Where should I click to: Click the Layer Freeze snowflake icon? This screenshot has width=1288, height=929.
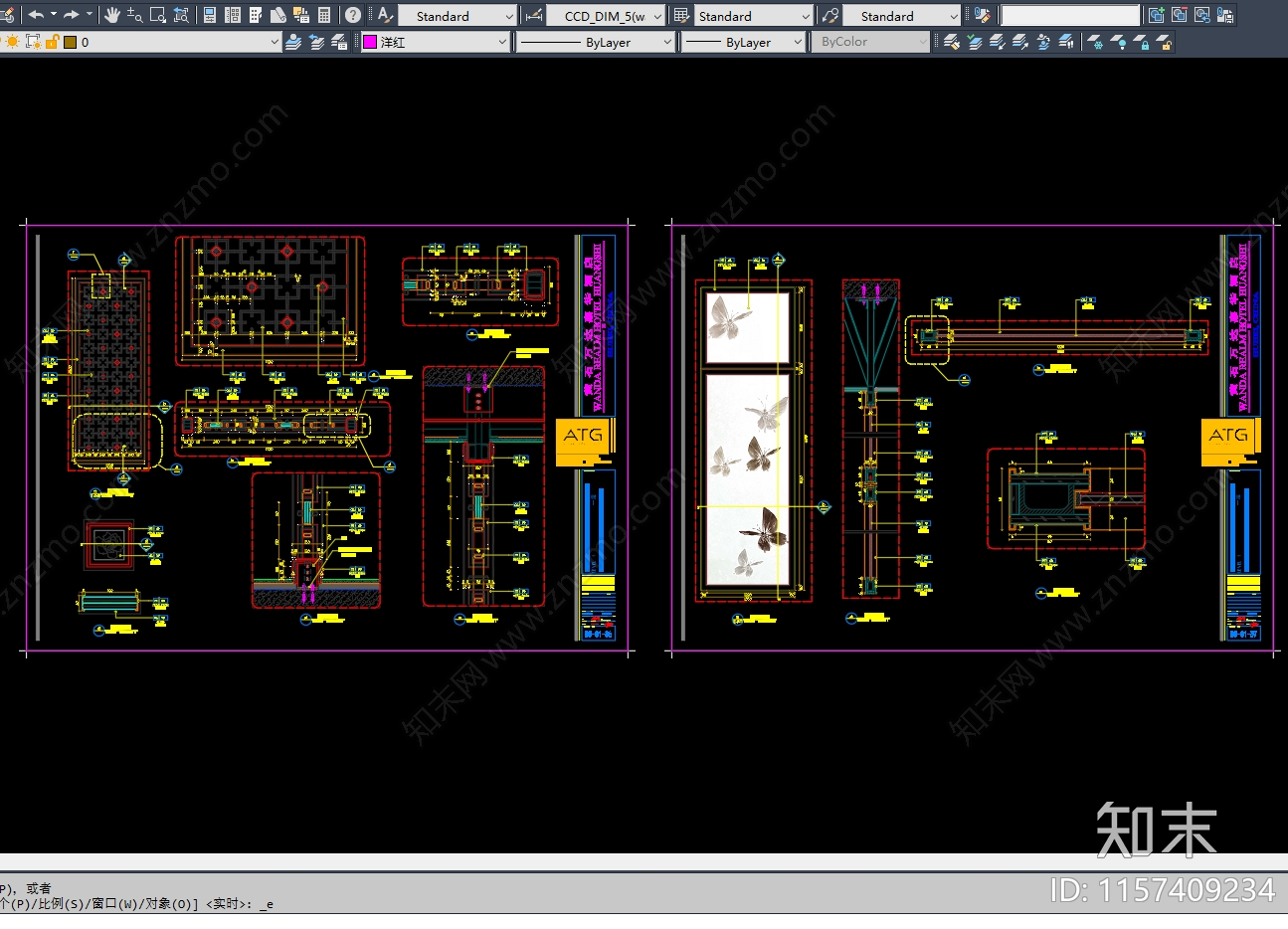pyautogui.click(x=1095, y=42)
